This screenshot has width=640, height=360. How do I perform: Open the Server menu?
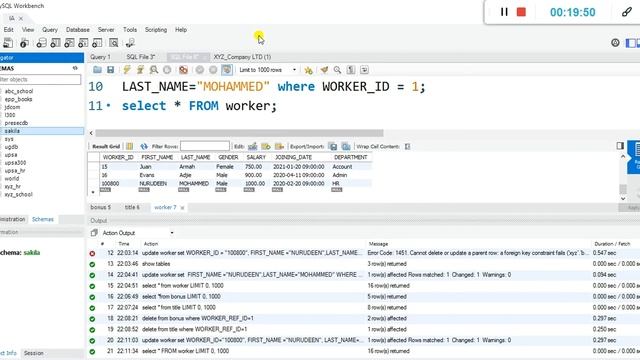[x=106, y=30]
